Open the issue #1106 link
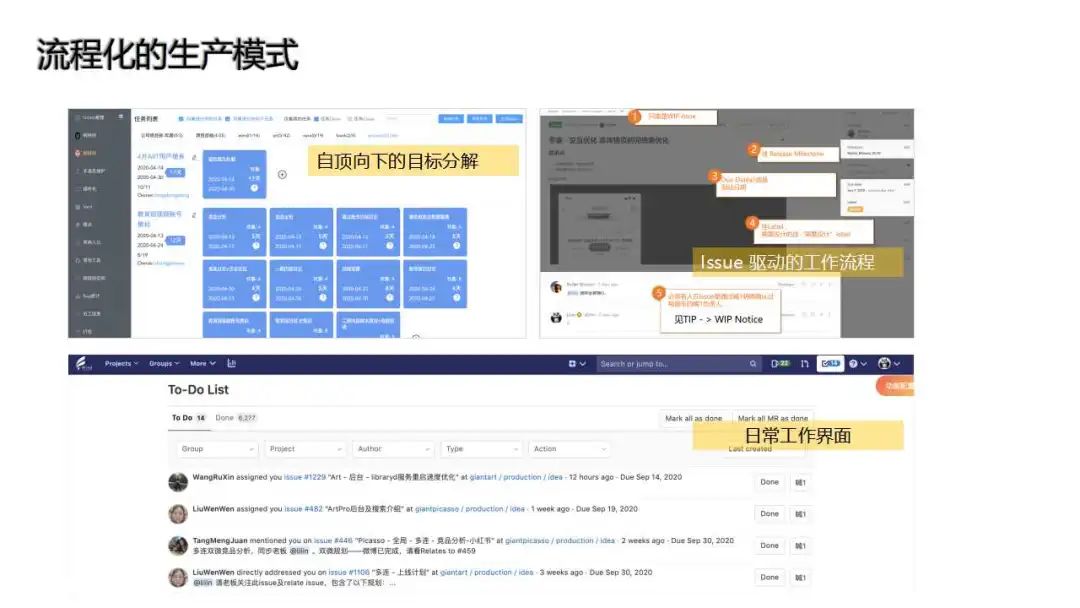Viewport: 1080px width, 608px height. [349, 572]
